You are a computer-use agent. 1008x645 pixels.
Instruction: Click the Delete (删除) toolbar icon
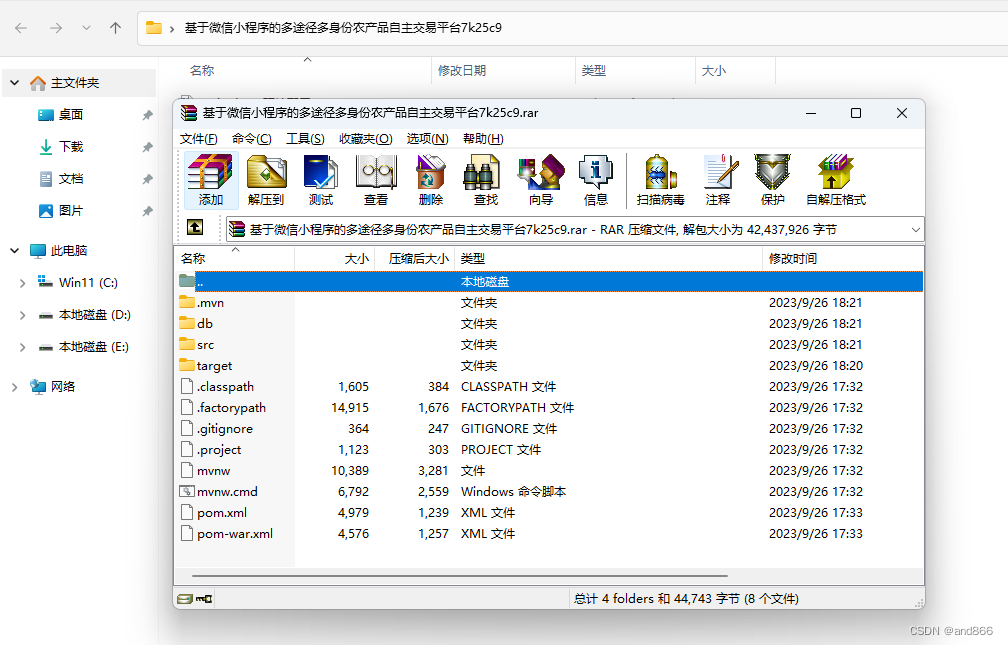[431, 180]
